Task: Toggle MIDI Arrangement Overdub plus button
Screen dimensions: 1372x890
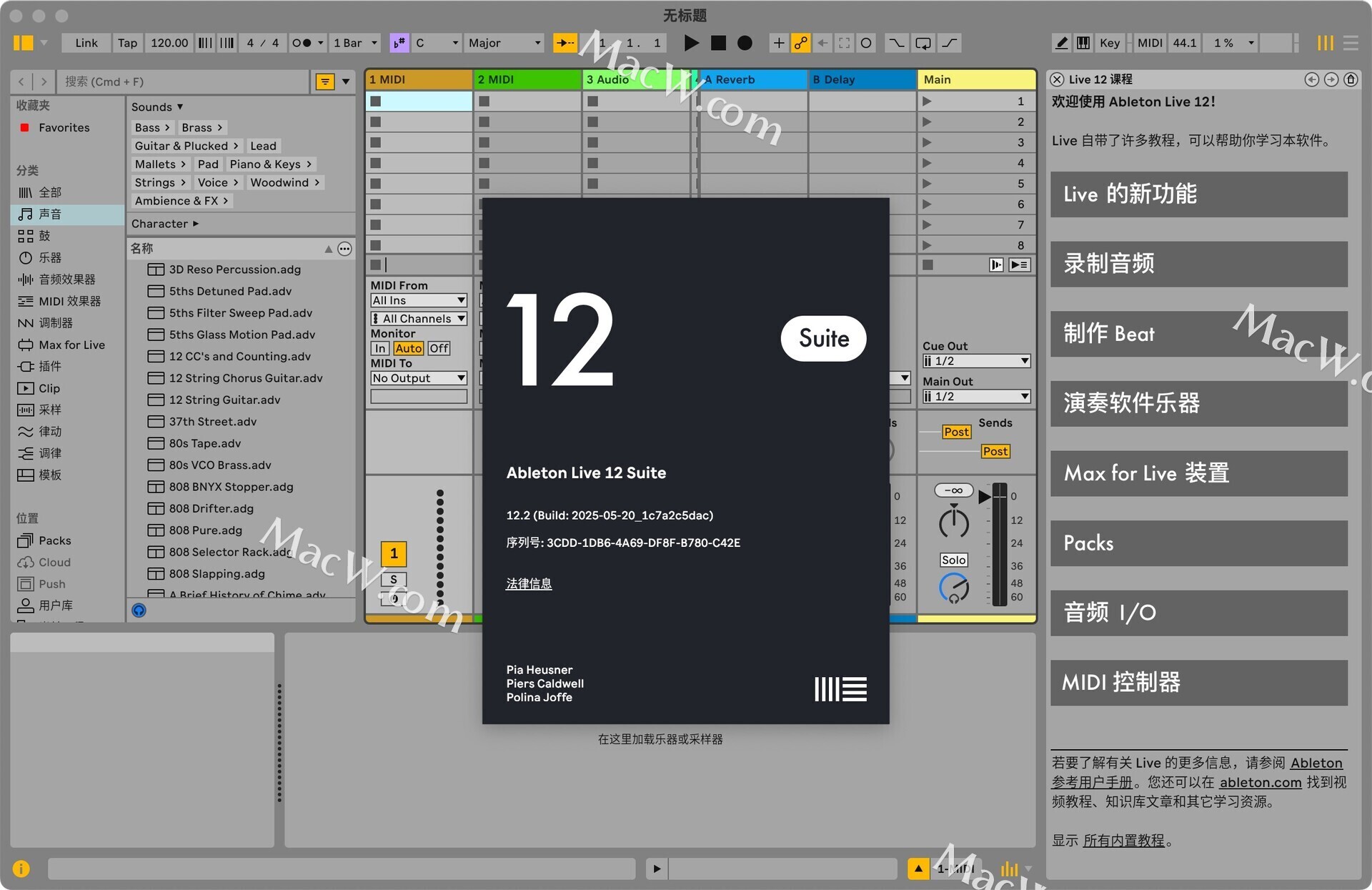Action: 779,43
